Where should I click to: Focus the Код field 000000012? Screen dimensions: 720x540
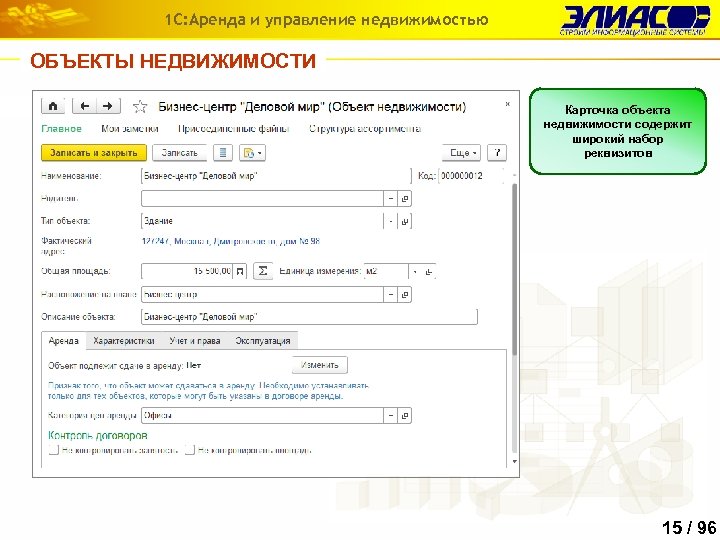click(x=471, y=176)
